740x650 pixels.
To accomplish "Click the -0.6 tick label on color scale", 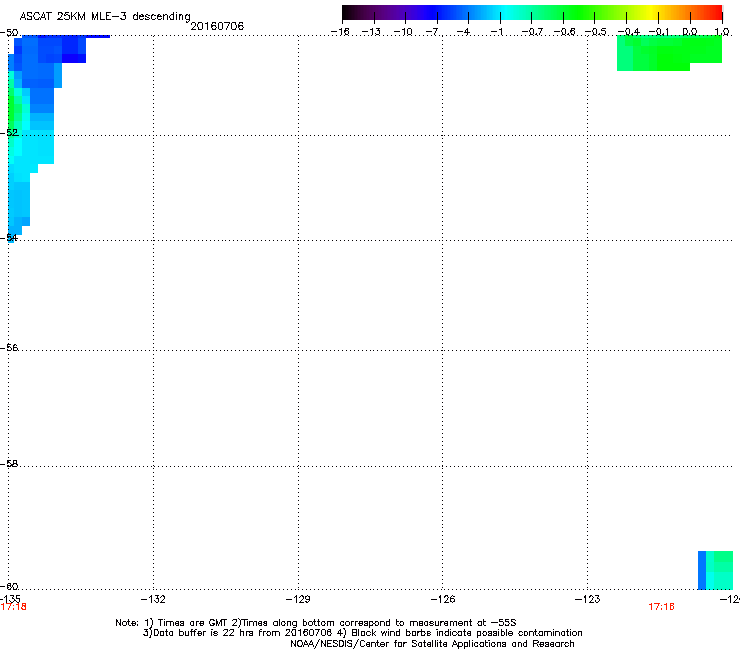I will tap(564, 32).
